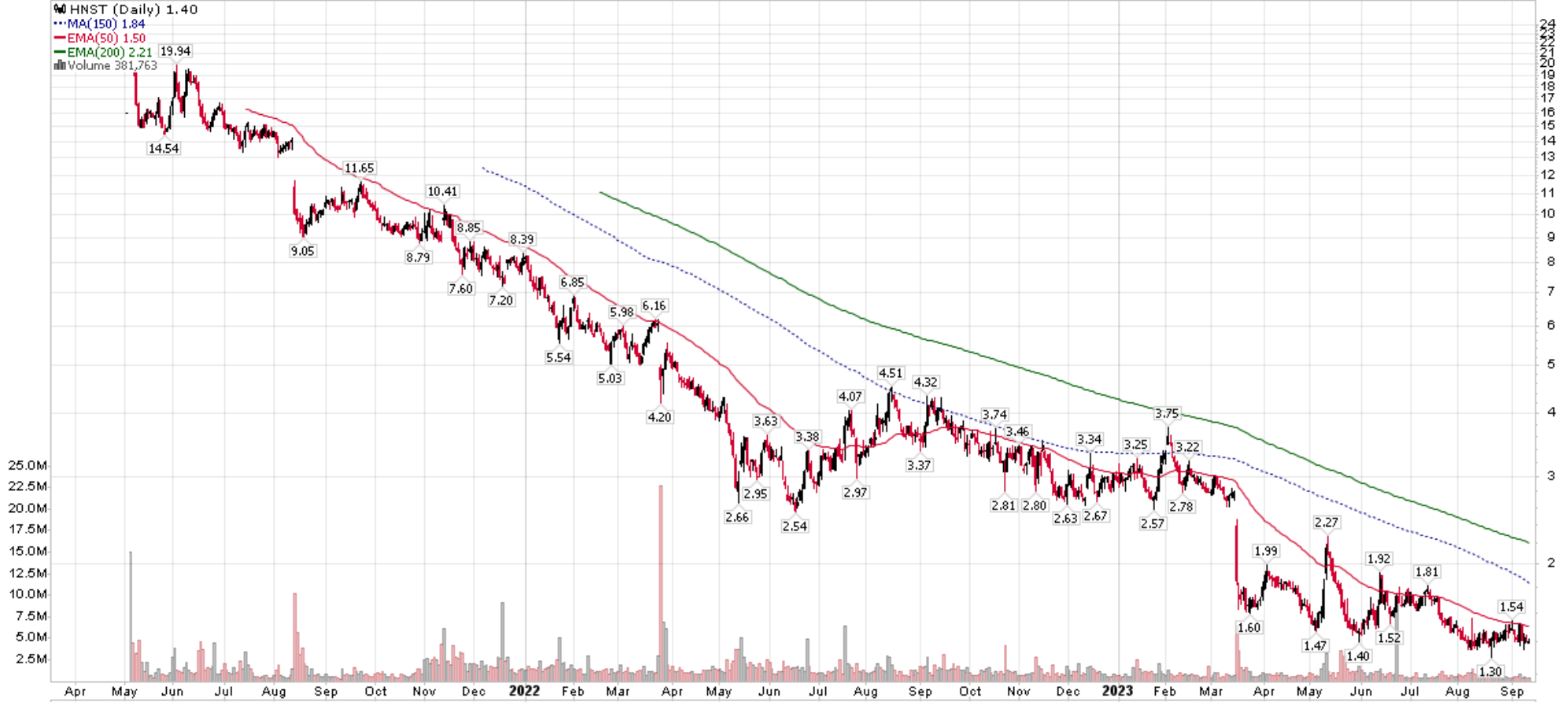Select the 9.05 low price label
The image size is (1568, 702).
[x=302, y=251]
